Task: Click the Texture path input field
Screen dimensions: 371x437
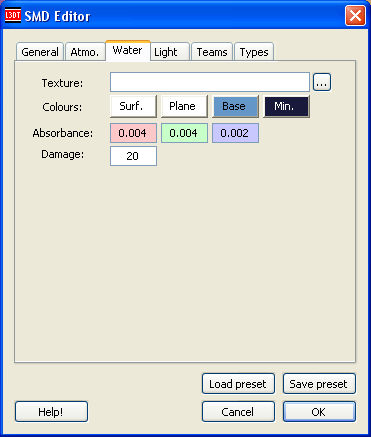Action: pyautogui.click(x=210, y=82)
